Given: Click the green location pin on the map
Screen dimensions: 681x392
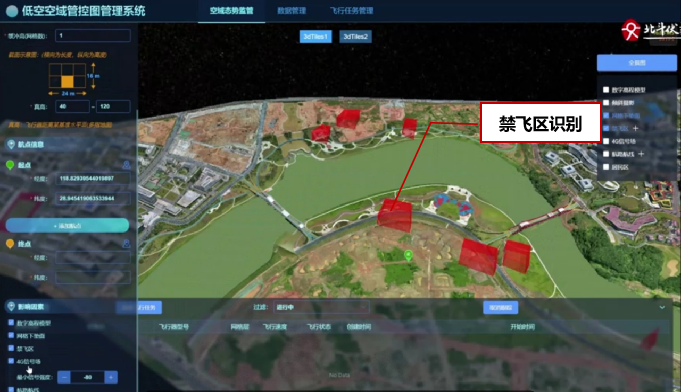Looking at the screenshot, I should point(408,255).
